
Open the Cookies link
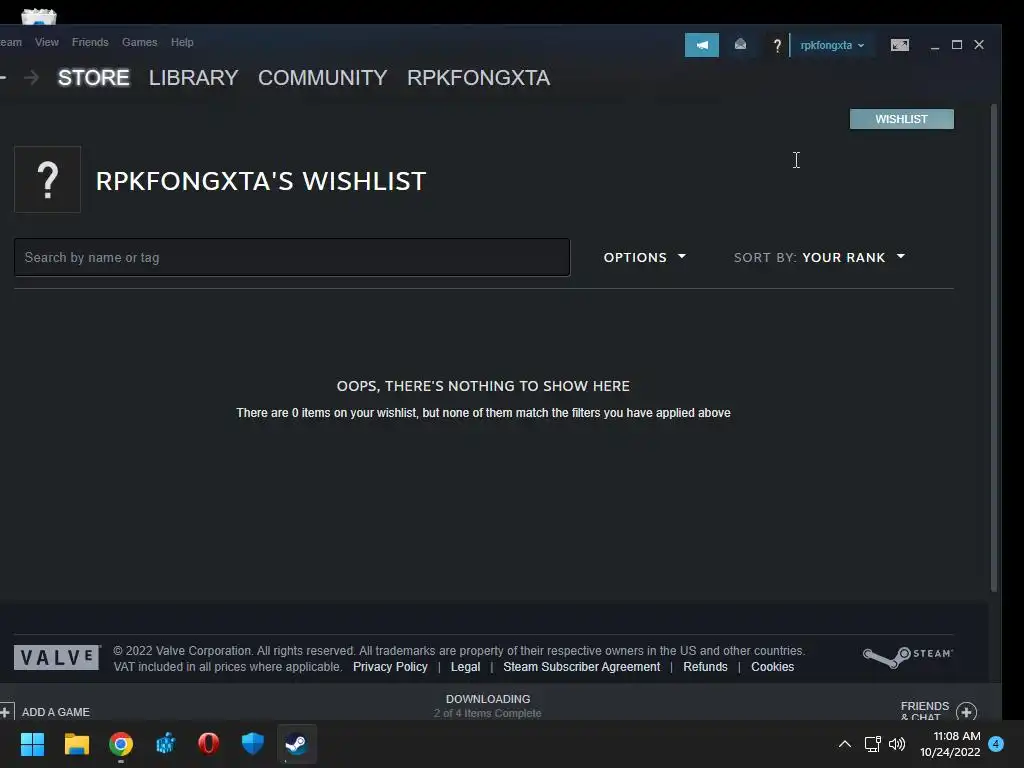773,667
